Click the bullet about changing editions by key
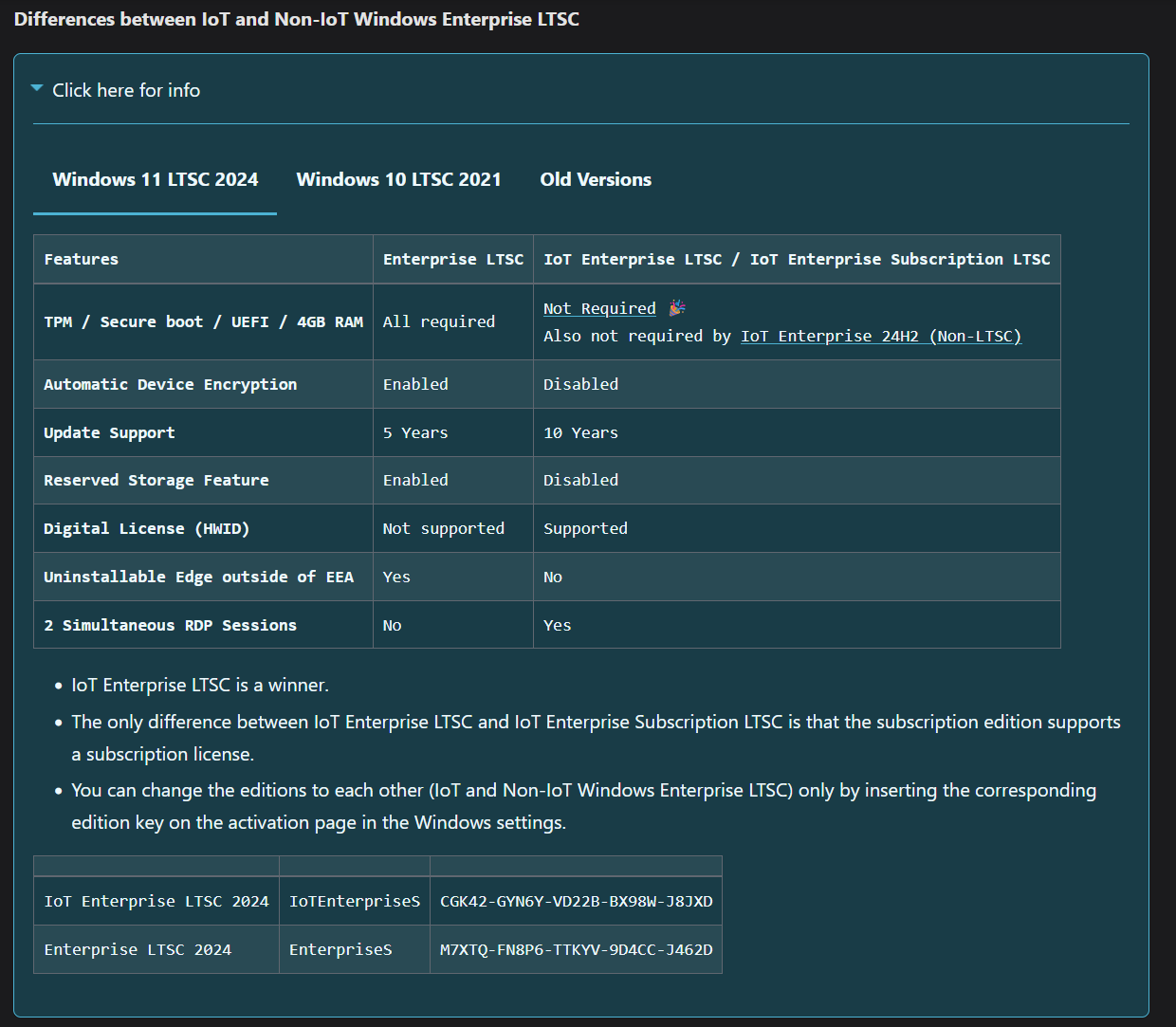This screenshot has height=1027, width=1176. pos(583,806)
